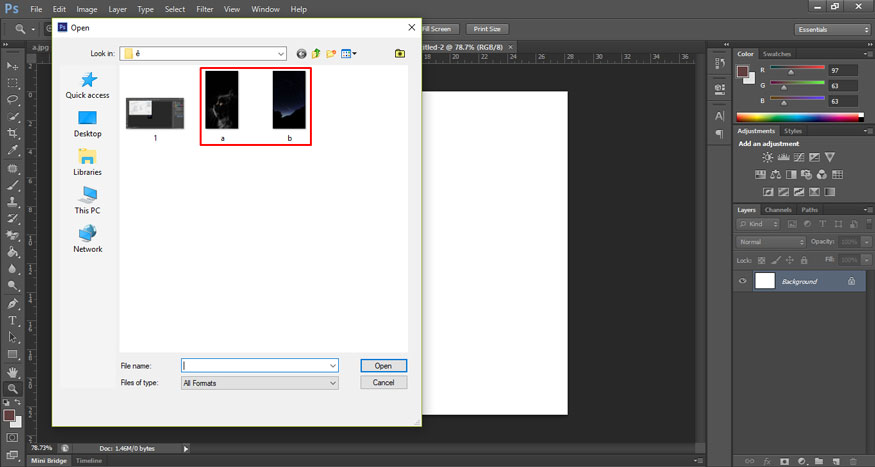This screenshot has width=875, height=467.
Task: Open the Color panel options menu
Action: [x=868, y=54]
